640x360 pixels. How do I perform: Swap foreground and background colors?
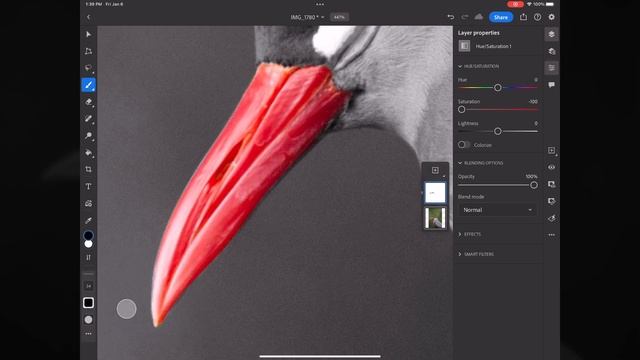[x=89, y=258]
